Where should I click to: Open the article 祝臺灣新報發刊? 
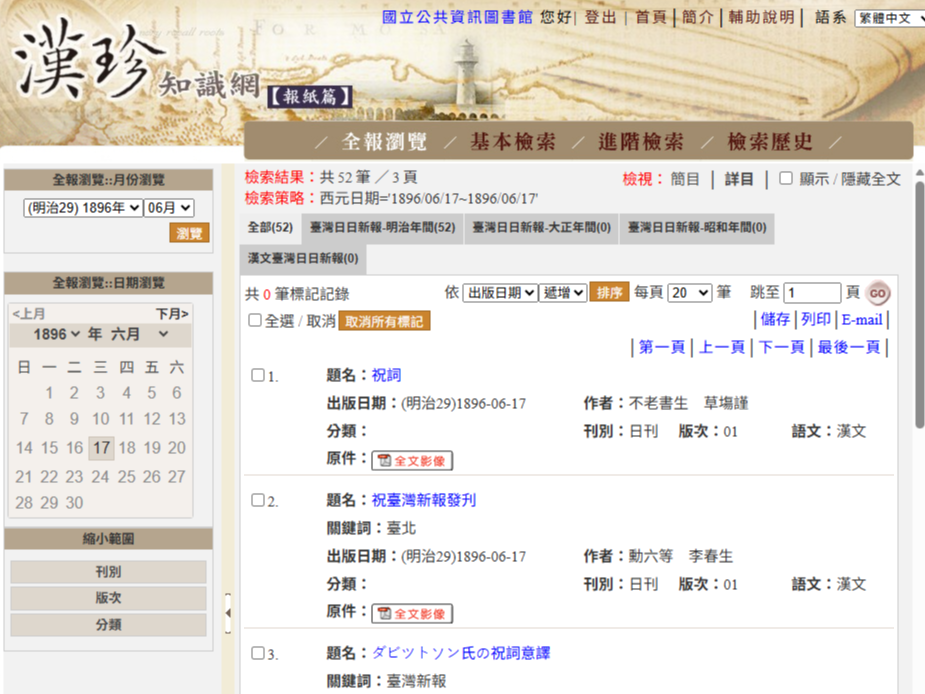click(x=424, y=500)
